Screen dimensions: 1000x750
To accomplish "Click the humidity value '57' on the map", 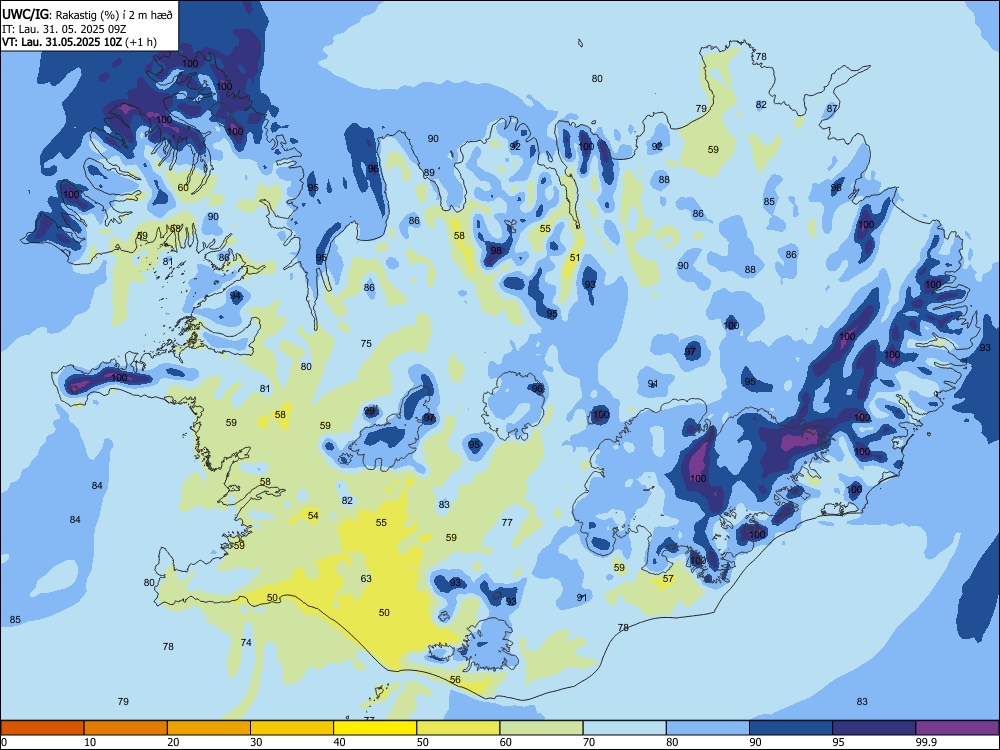I will (x=668, y=578).
